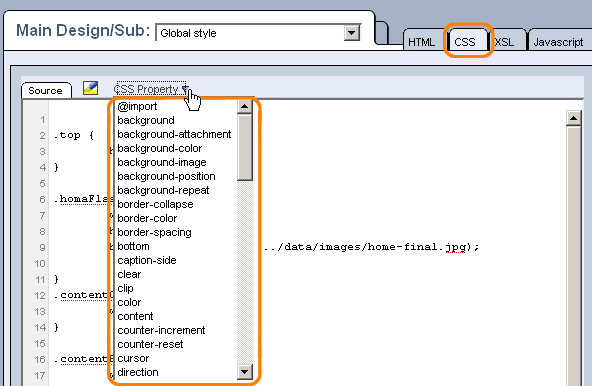Click the property list scroll-down arrow

[x=245, y=372]
